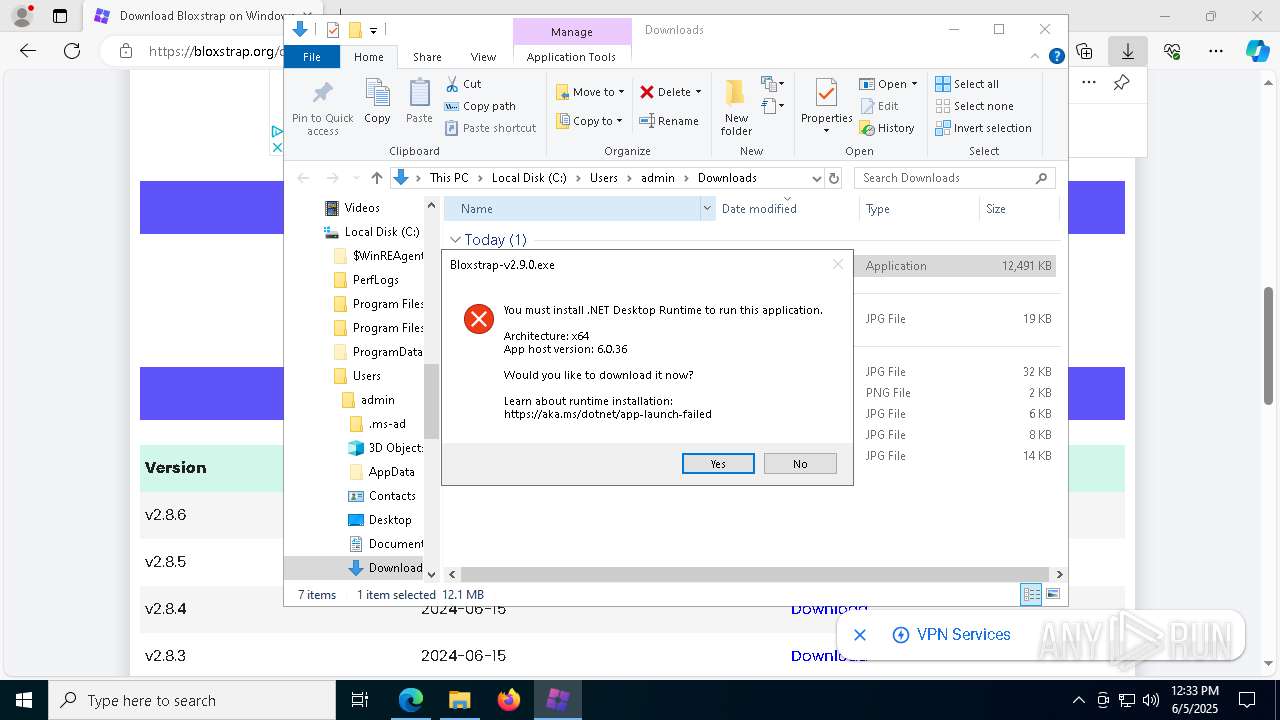The image size is (1280, 720).
Task: Click the Edge Downloads toolbar icon
Action: [x=1128, y=51]
